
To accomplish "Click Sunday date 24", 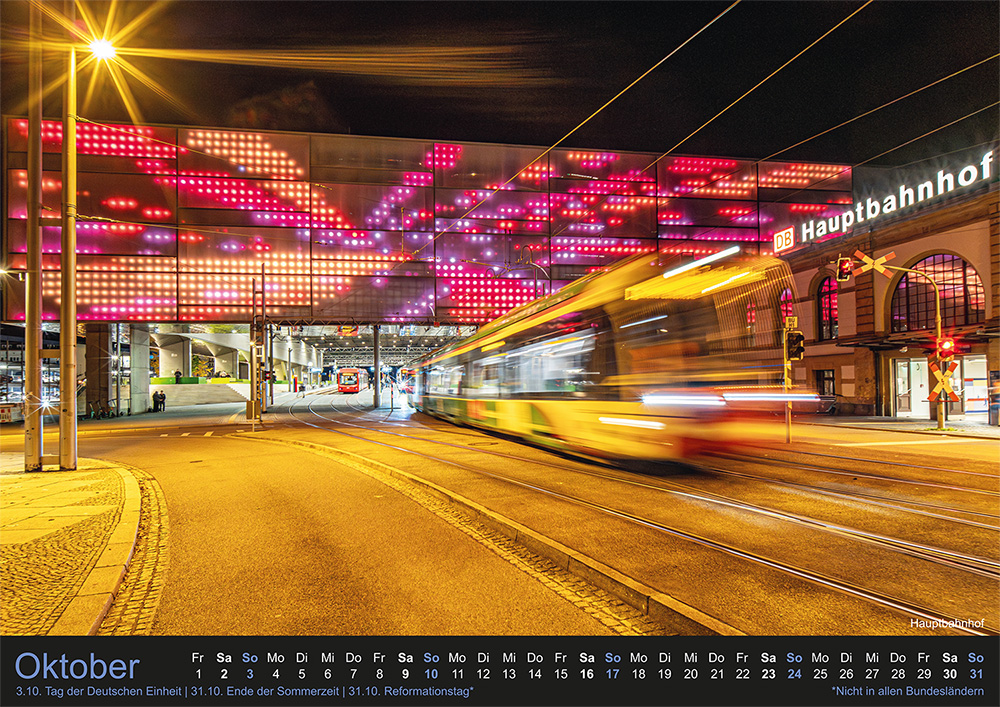I will 794,674.
